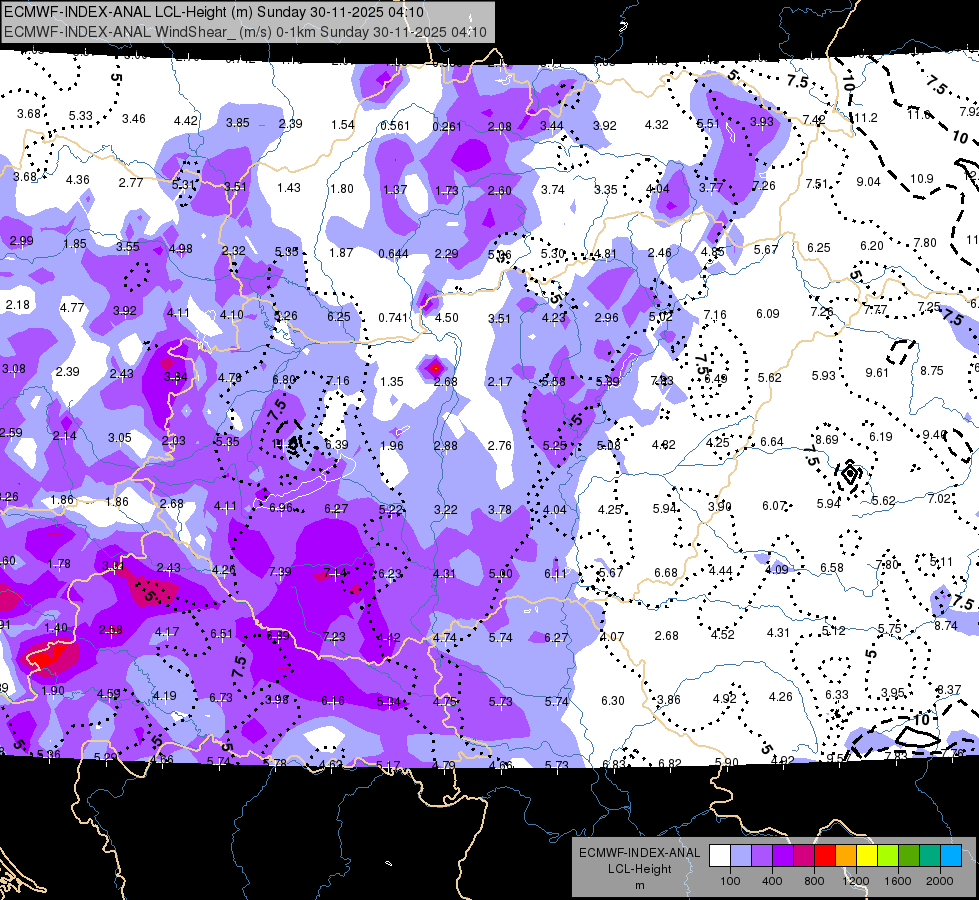Click the legend title ECMWF-INDEX-ANAL
Screen dimensions: 979x900
point(639,853)
